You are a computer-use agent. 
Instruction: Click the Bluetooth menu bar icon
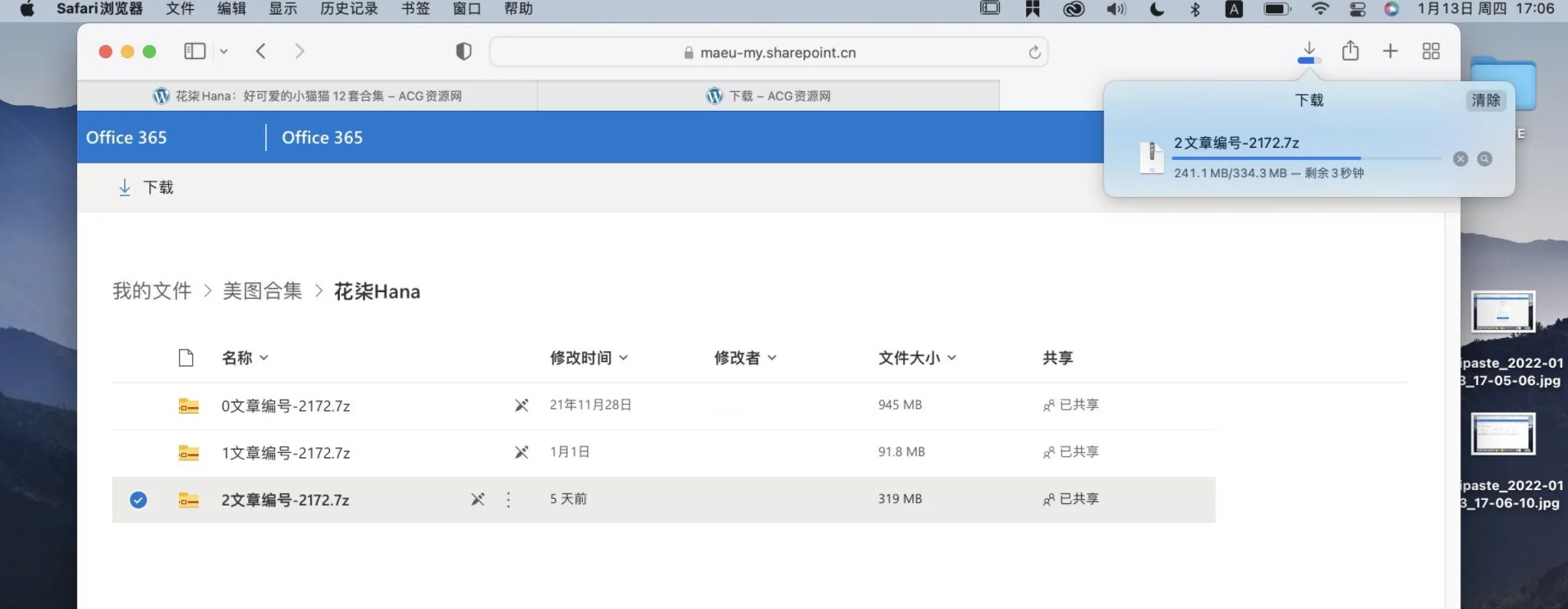[x=1195, y=9]
